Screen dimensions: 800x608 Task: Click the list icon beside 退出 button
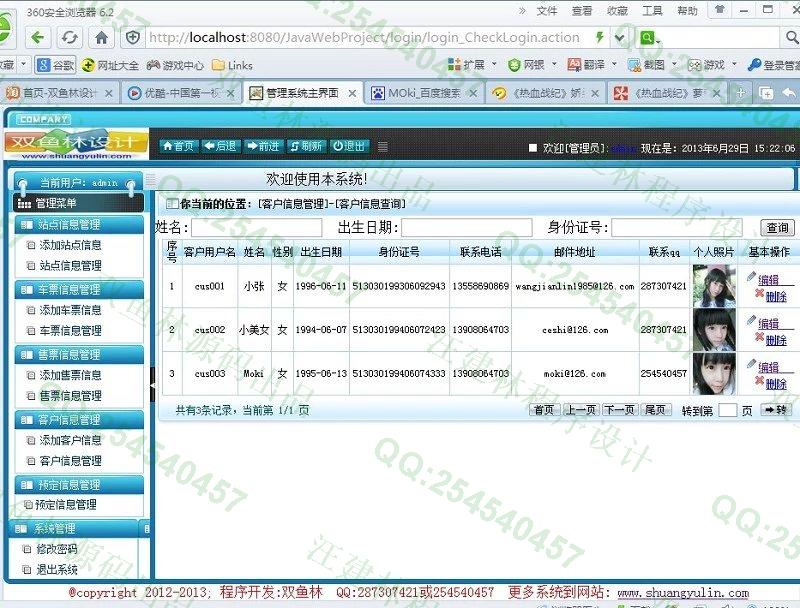point(383,147)
